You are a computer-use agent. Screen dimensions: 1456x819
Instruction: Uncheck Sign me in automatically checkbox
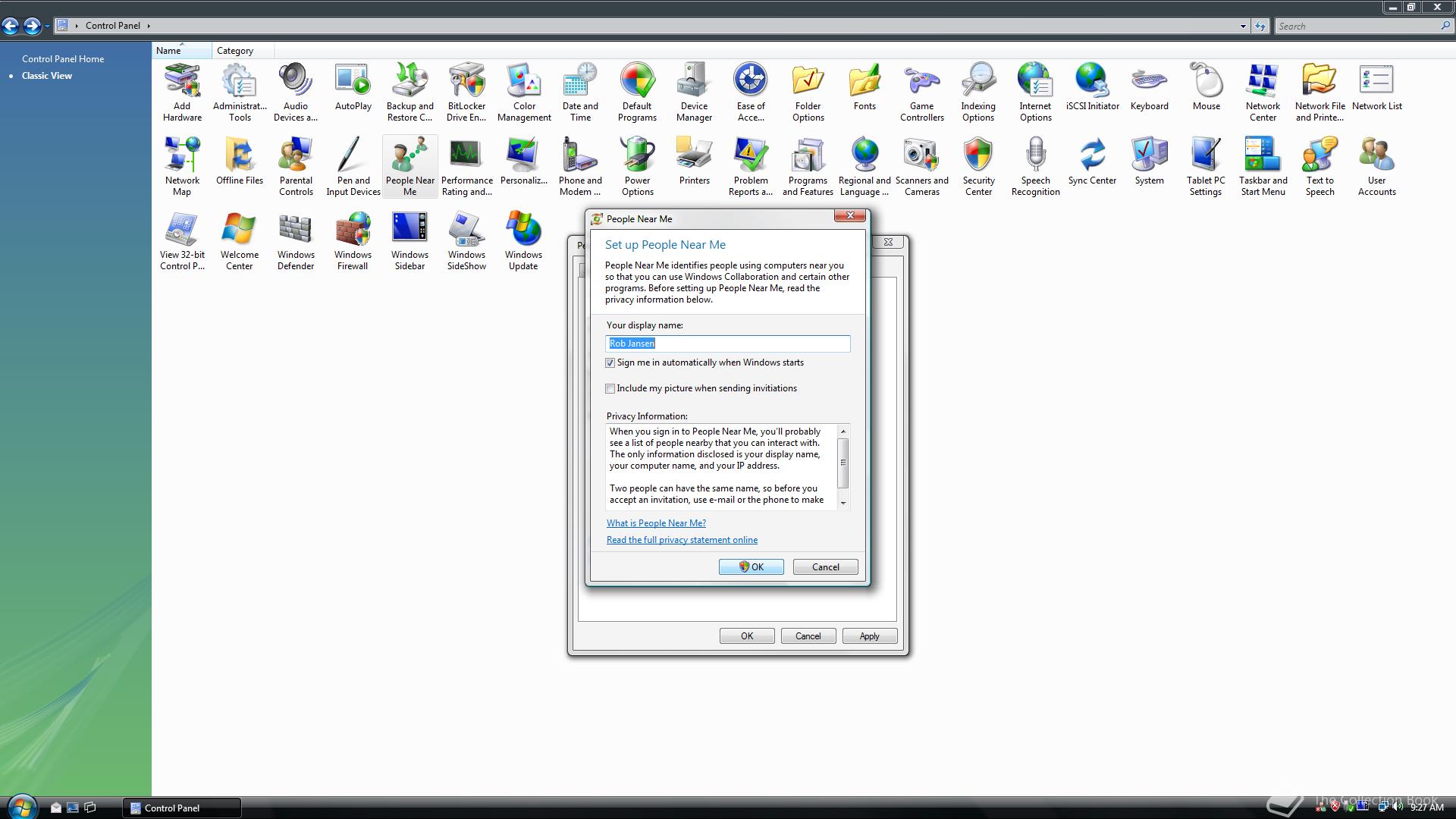(x=610, y=363)
